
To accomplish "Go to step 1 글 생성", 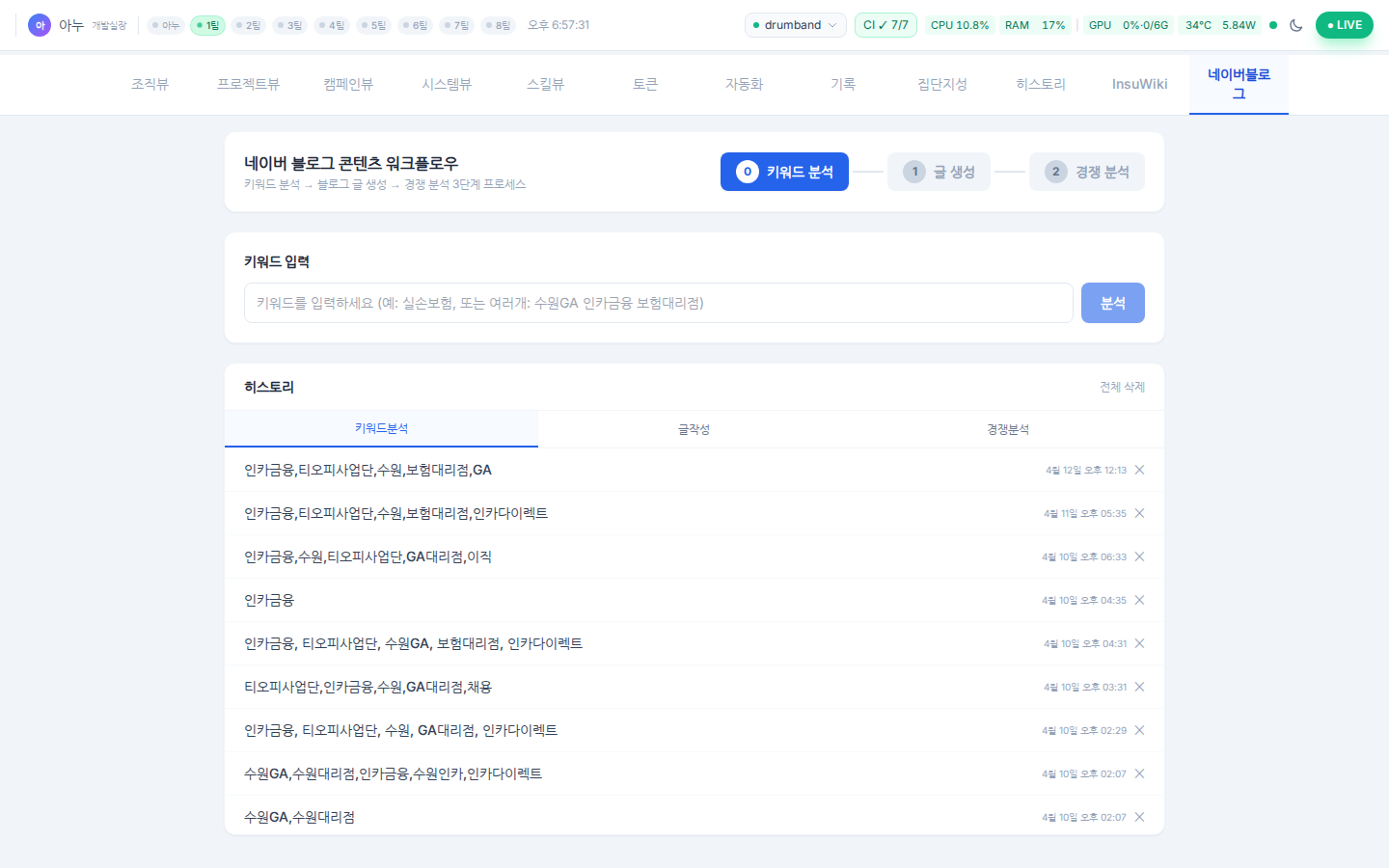I will tap(939, 172).
